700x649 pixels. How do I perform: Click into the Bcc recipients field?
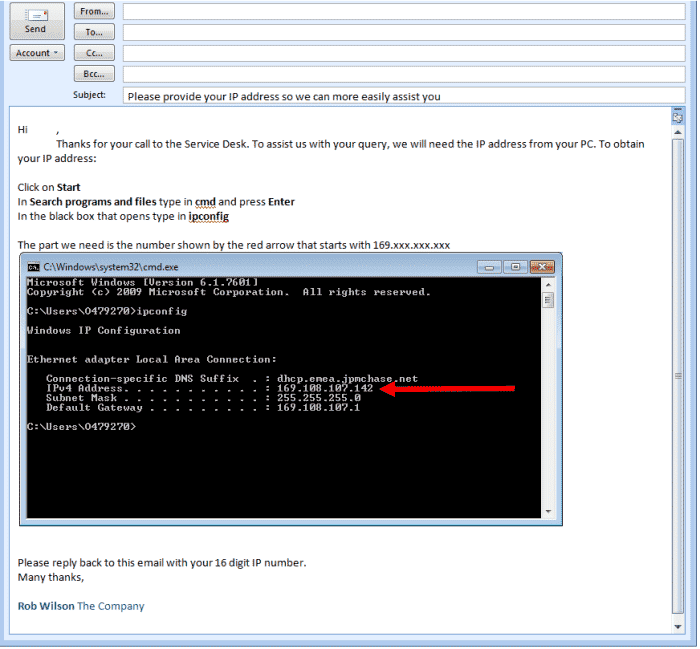click(x=403, y=74)
